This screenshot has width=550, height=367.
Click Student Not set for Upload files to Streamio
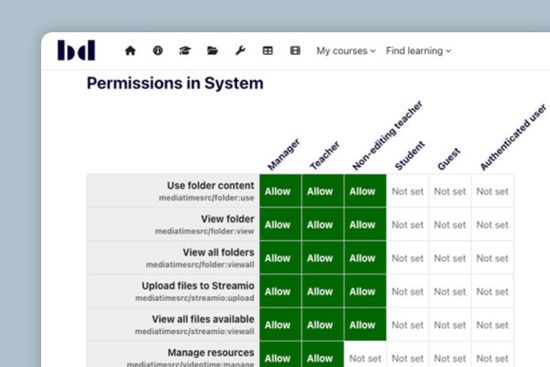pos(408,291)
